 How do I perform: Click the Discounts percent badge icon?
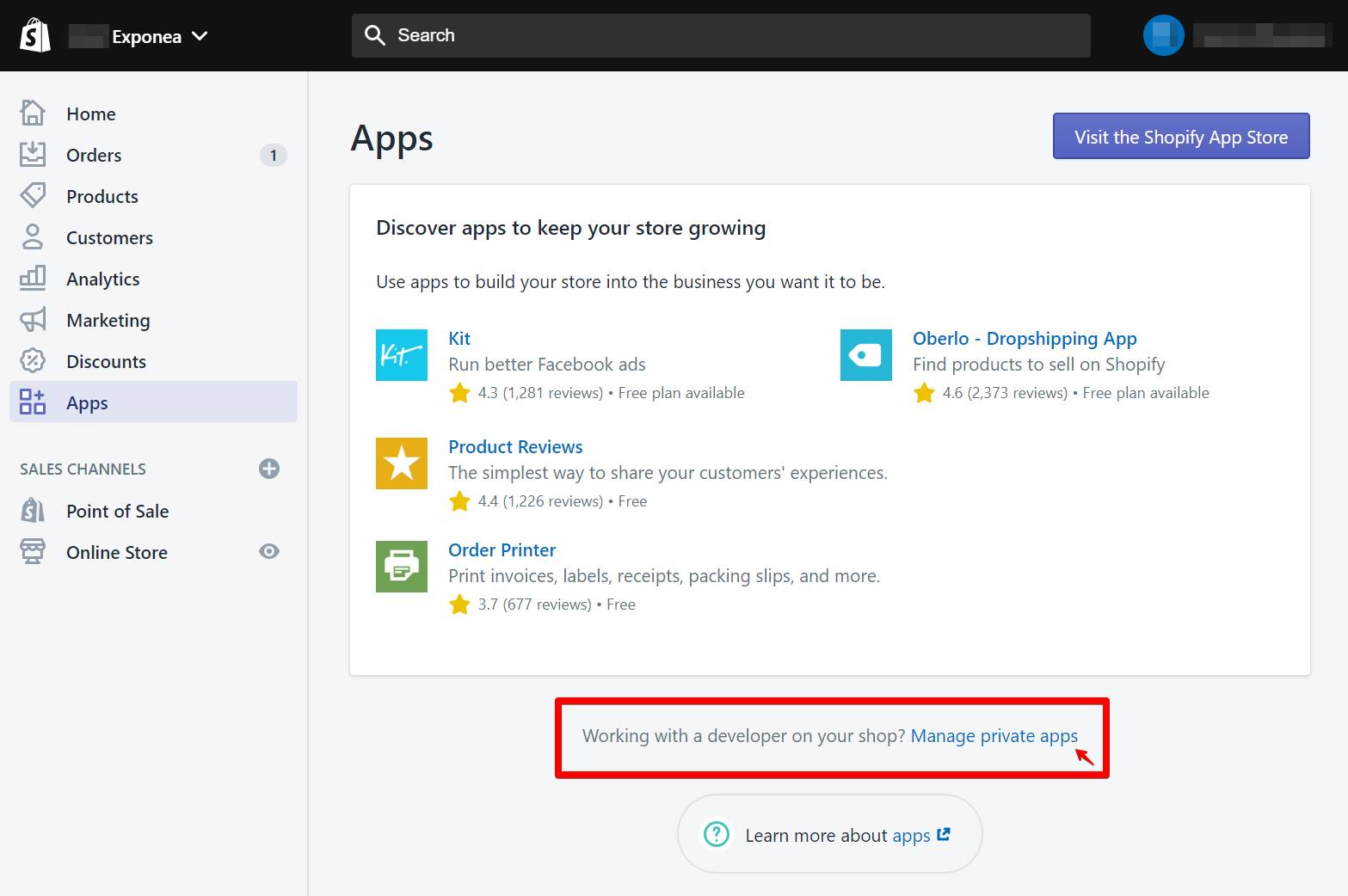pos(33,360)
